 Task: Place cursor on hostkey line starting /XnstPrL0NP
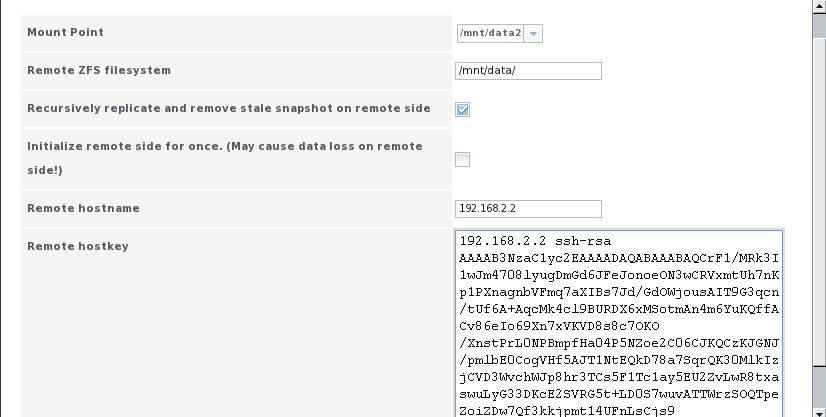pos(619,343)
